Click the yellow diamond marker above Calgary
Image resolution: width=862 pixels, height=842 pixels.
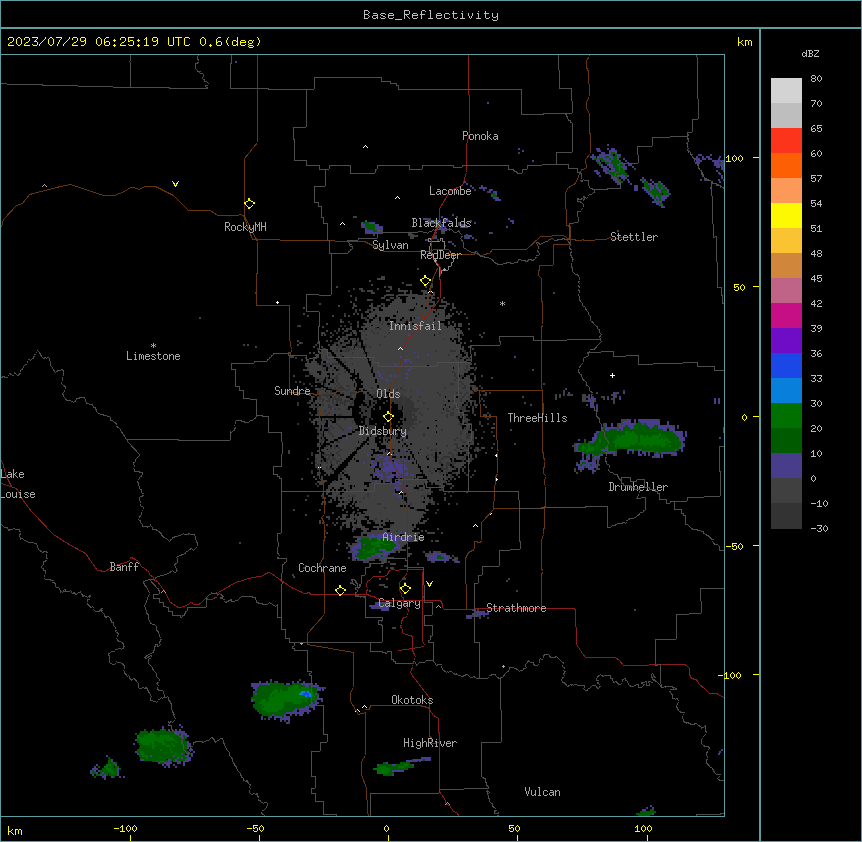tap(405, 589)
